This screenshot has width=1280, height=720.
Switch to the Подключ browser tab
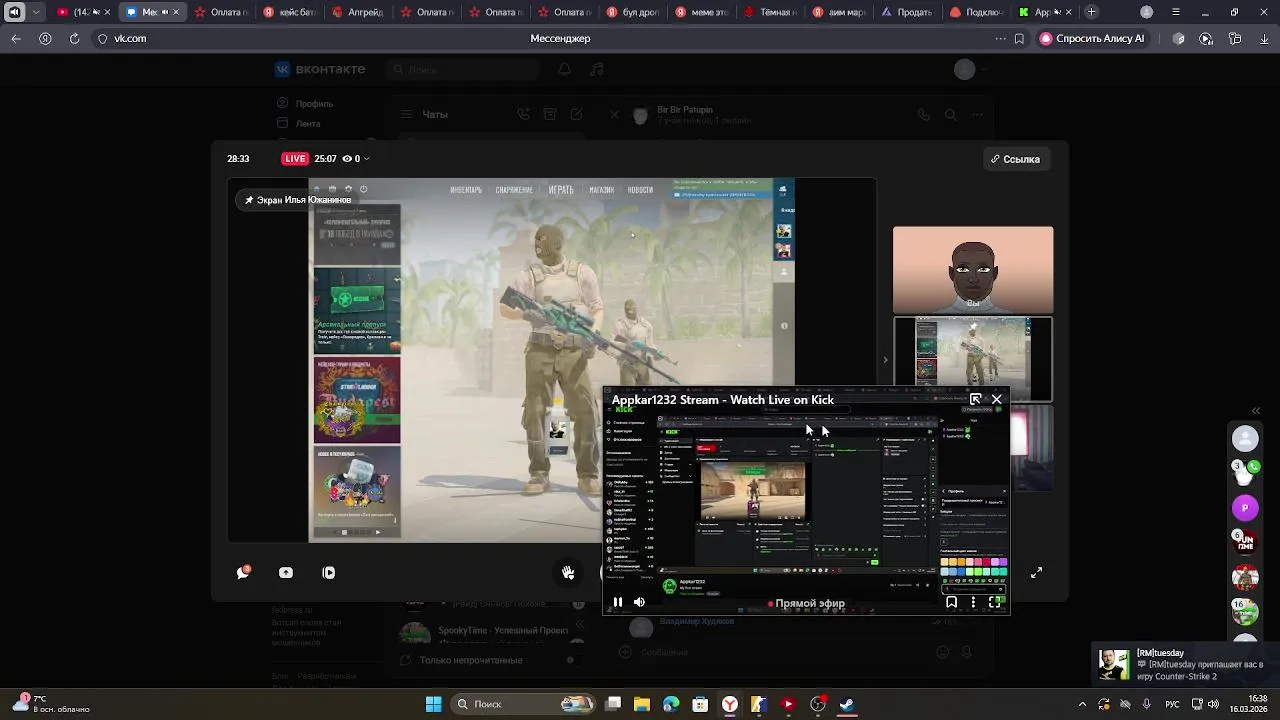pyautogui.click(x=975, y=12)
